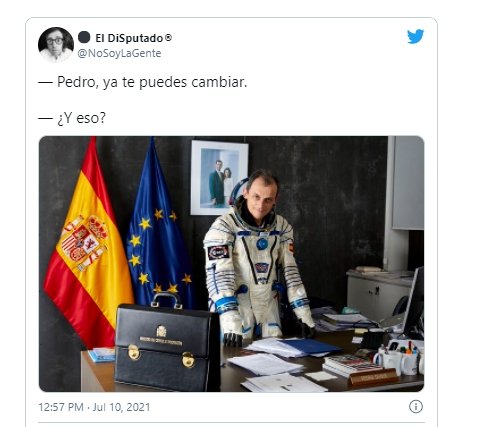The width and height of the screenshot is (498, 427).
Task: Click the "¿Y eso?" tweet line
Action: point(81,118)
